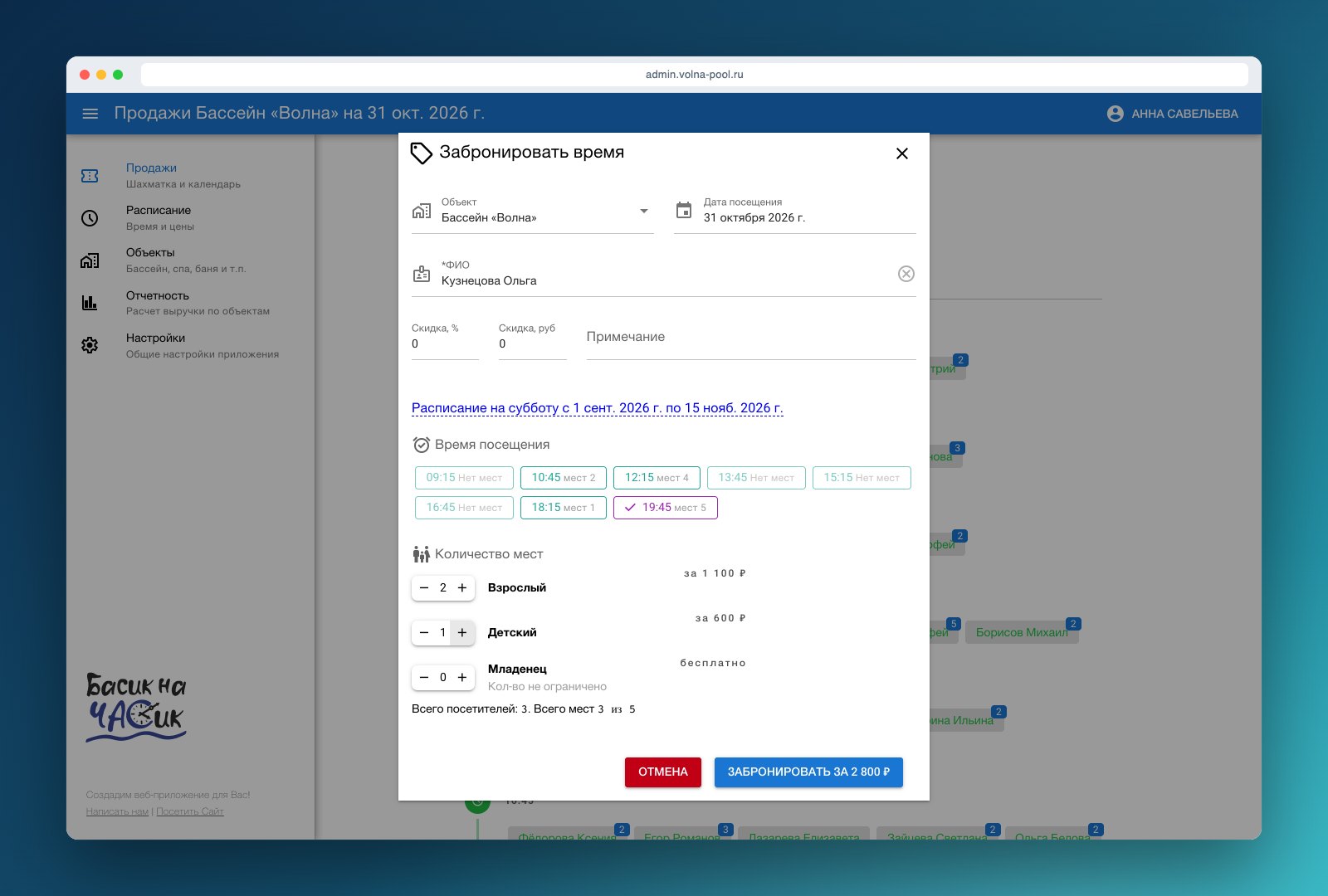Select the 10:45 time slot
The width and height of the screenshot is (1328, 896).
[x=564, y=478]
